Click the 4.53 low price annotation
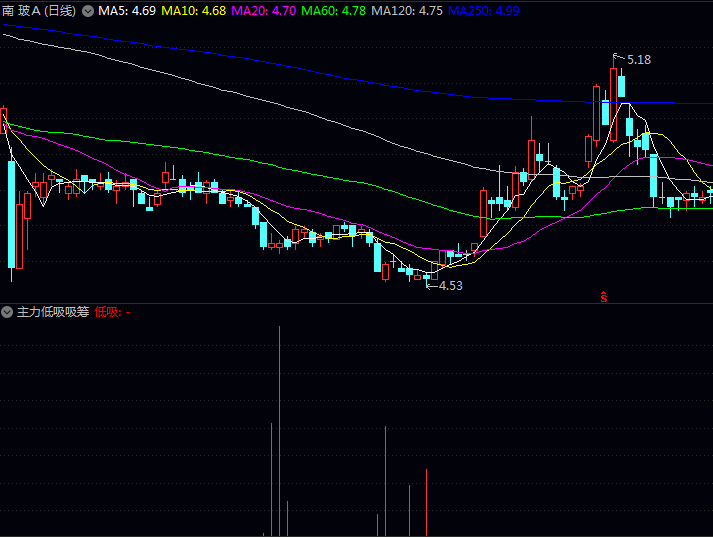Image resolution: width=713 pixels, height=537 pixels. click(x=451, y=286)
